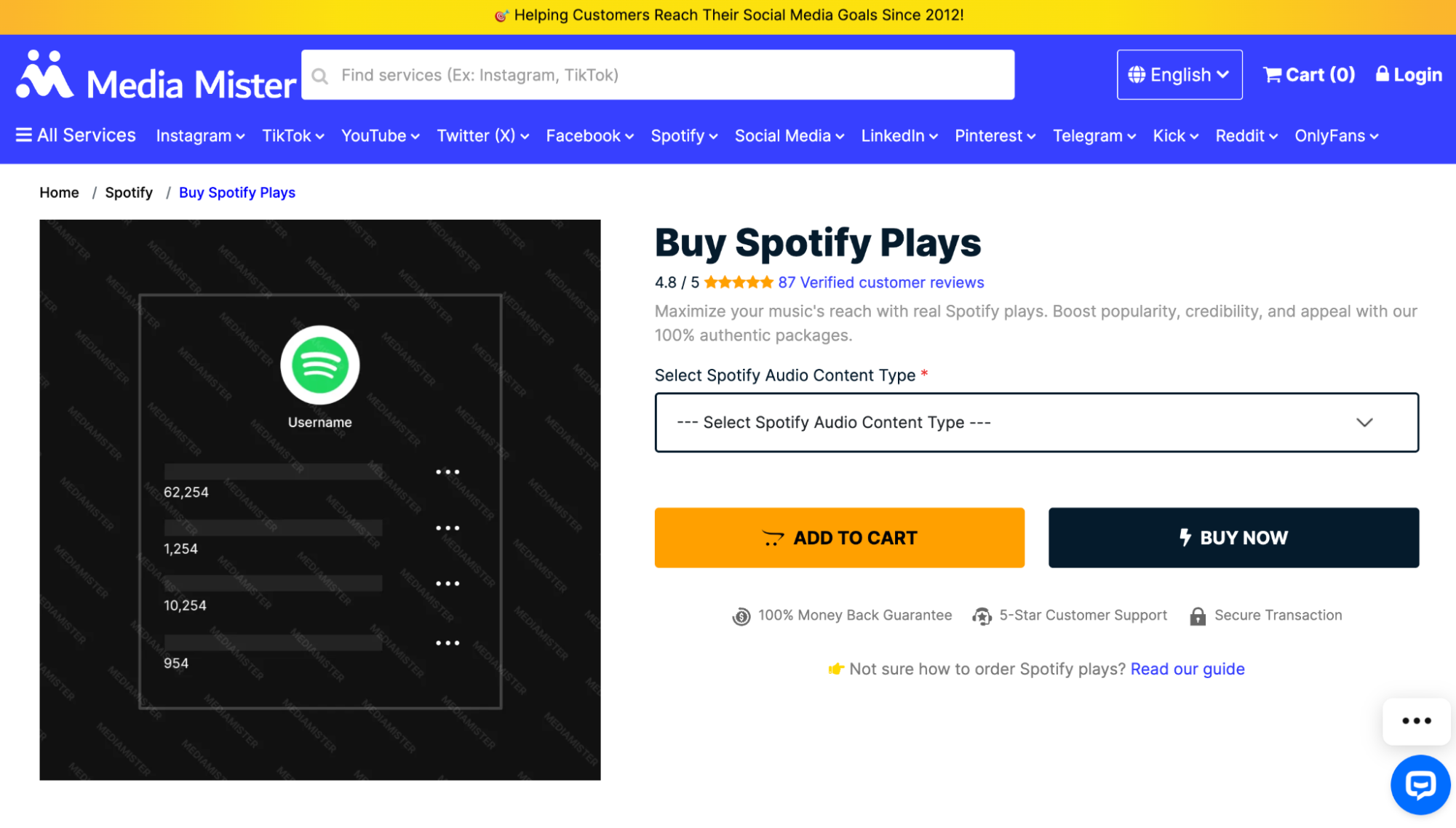
Task: Click the three-dot floating widget button
Action: [x=1416, y=721]
